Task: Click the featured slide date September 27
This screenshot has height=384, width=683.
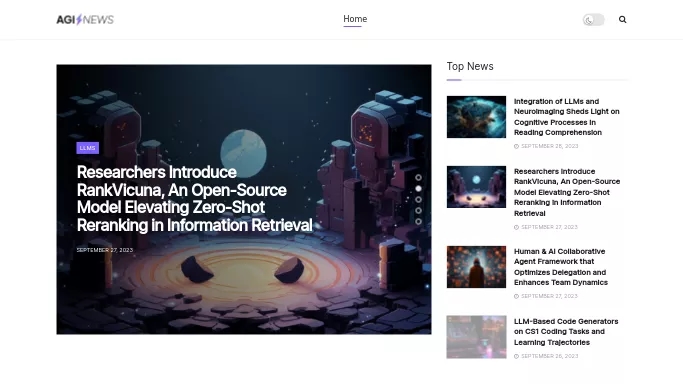Action: [105, 250]
